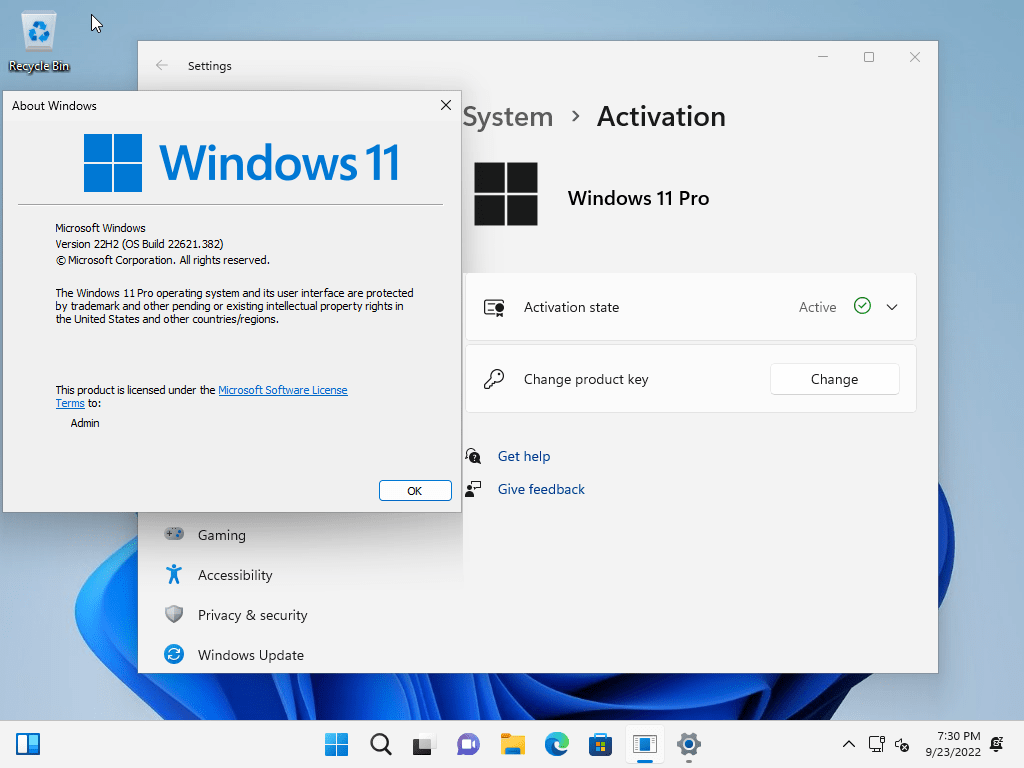
Task: Open the Widgets button on taskbar
Action: [x=28, y=744]
